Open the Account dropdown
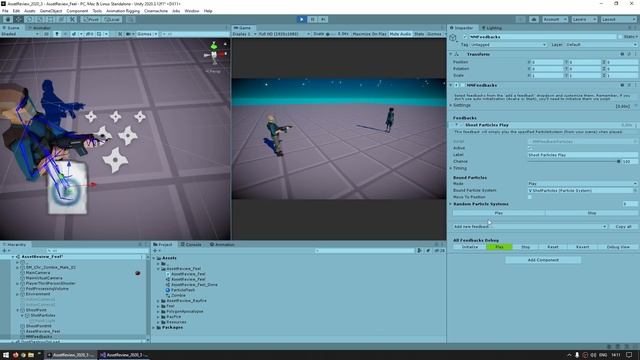This screenshot has width=640, height=360. pyautogui.click(x=555, y=19)
